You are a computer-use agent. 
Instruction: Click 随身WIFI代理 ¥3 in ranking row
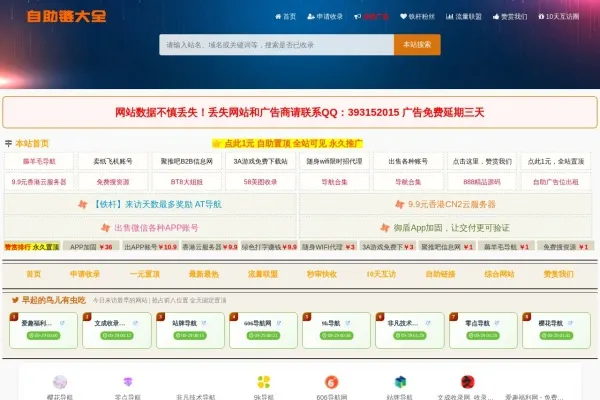[x=328, y=247]
